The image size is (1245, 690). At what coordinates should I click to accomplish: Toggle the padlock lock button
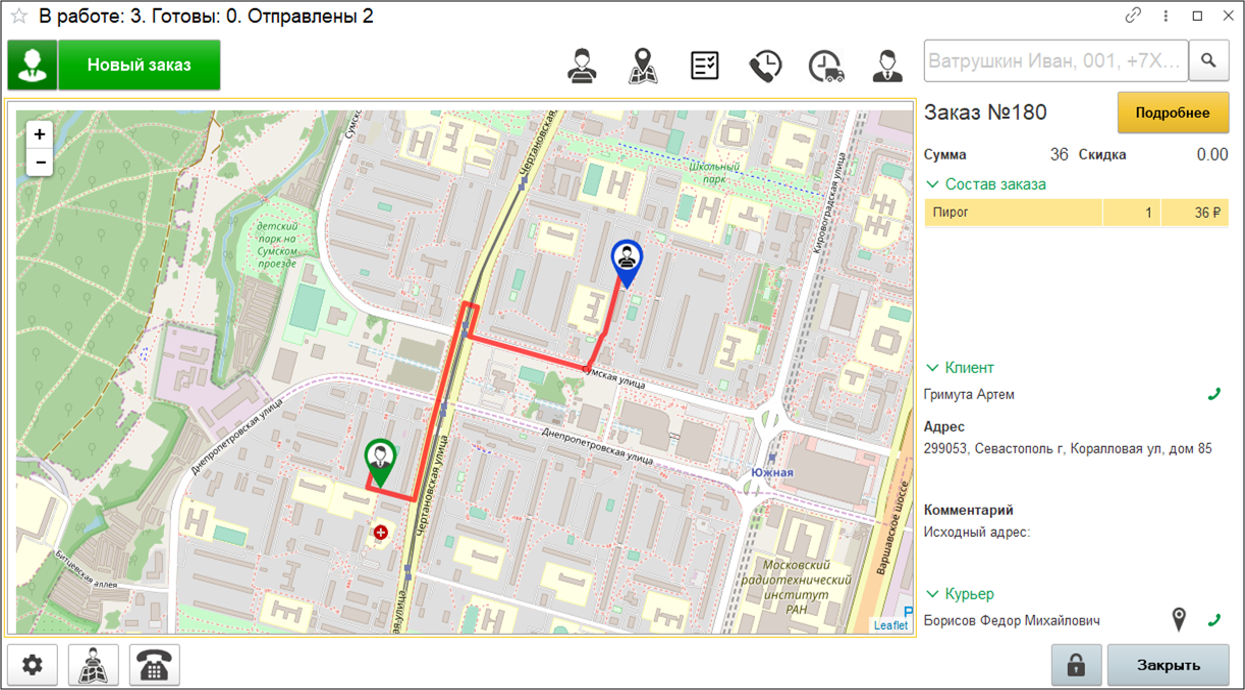point(1076,665)
